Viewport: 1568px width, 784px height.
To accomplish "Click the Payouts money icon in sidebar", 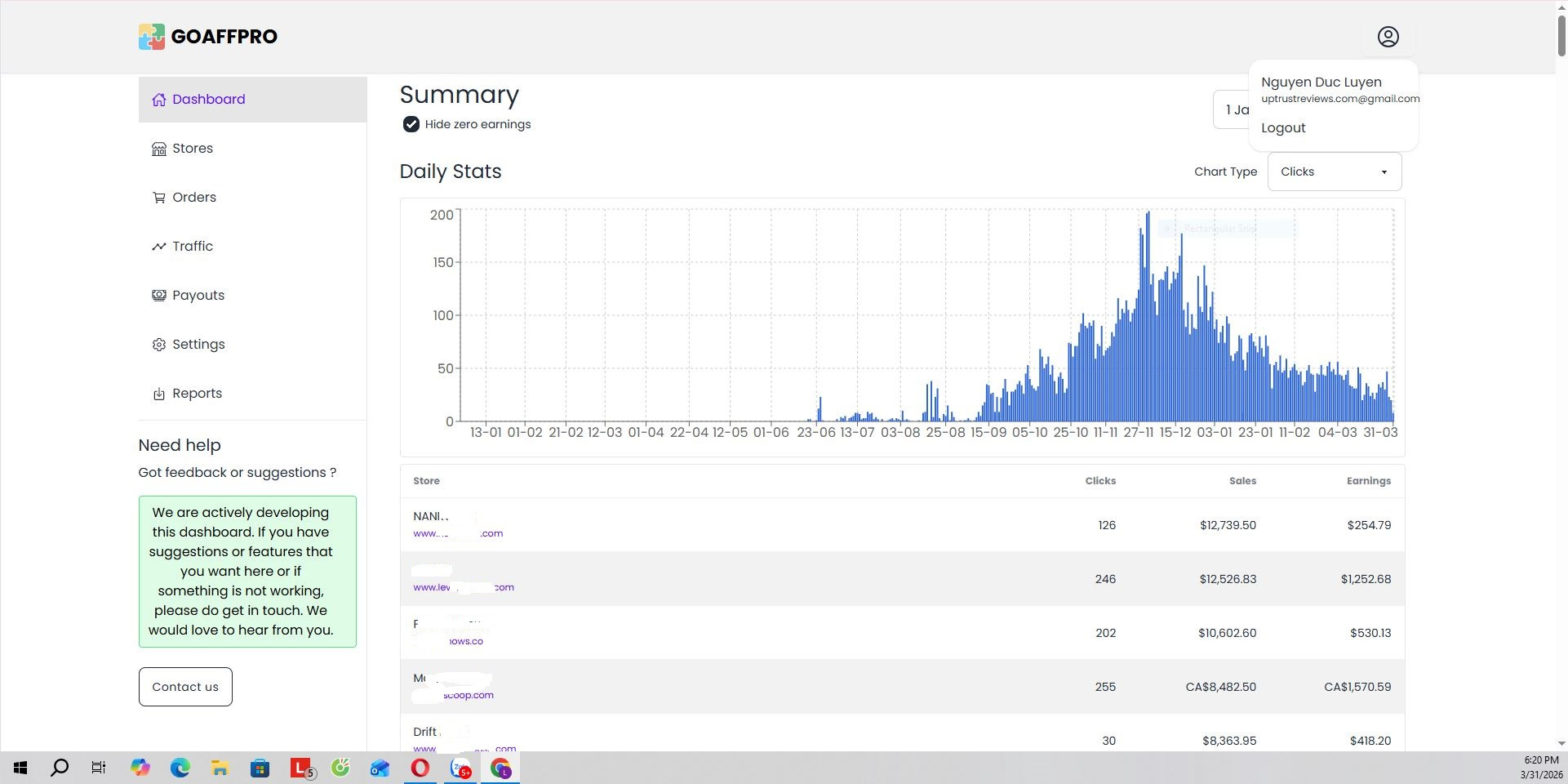I will pos(159,296).
